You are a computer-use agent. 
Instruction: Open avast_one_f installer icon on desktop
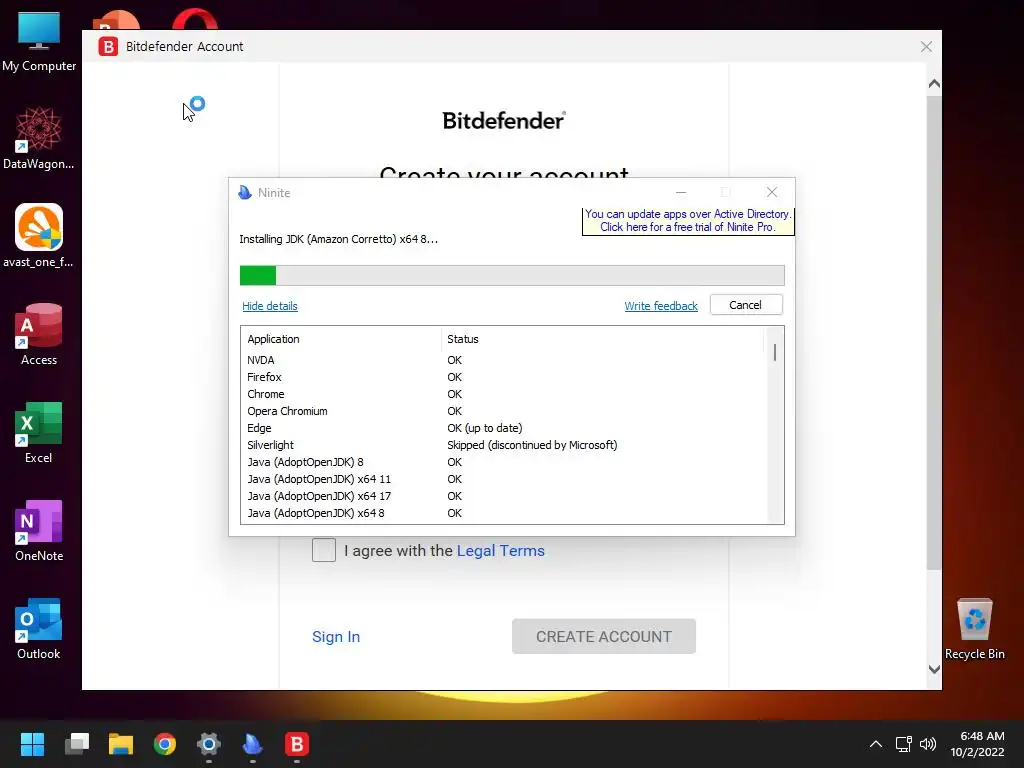click(39, 236)
